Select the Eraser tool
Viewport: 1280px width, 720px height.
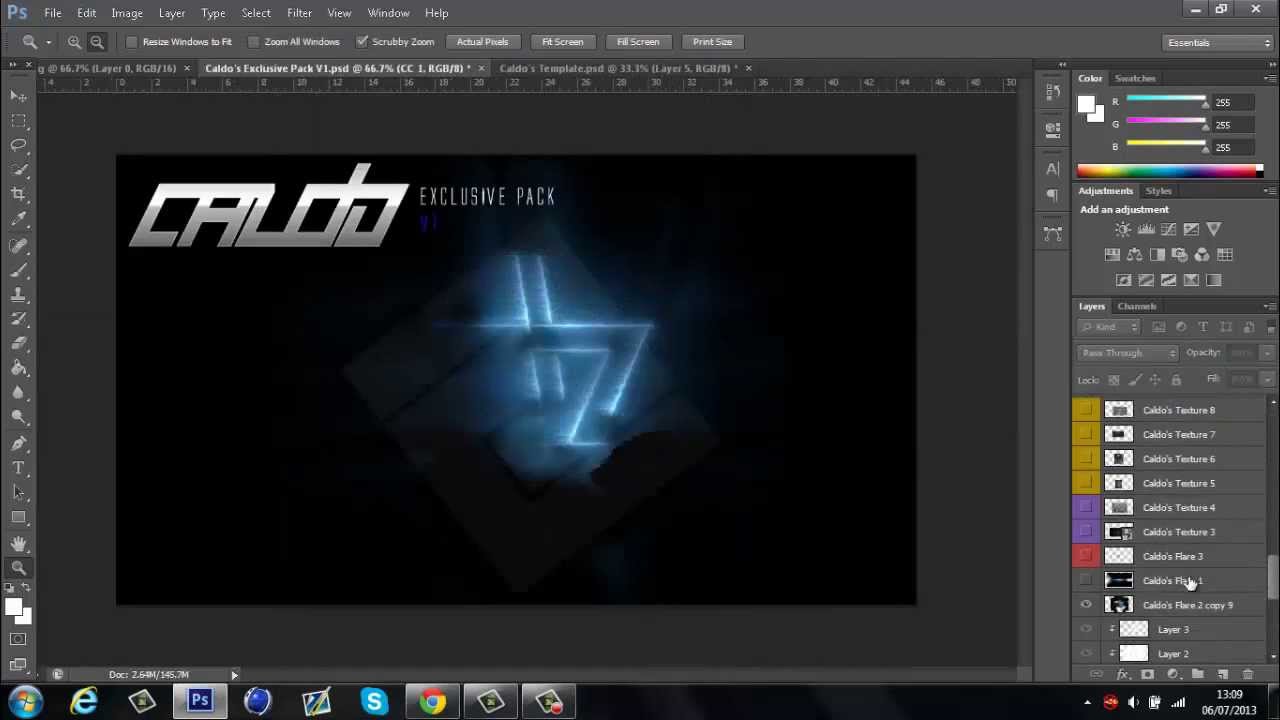click(x=19, y=344)
